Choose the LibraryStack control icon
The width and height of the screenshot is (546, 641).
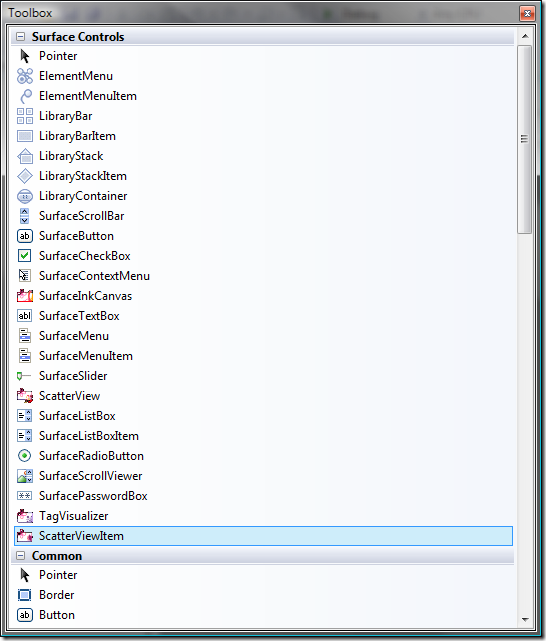click(x=25, y=156)
